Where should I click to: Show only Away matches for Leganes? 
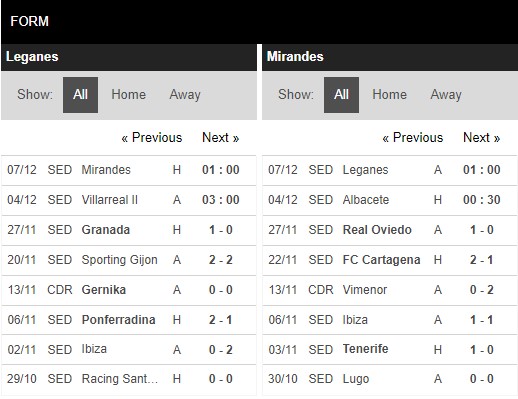pos(185,95)
